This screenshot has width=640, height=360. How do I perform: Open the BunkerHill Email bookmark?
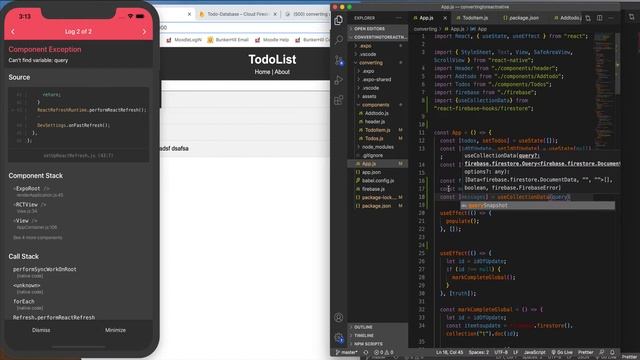[x=228, y=40]
